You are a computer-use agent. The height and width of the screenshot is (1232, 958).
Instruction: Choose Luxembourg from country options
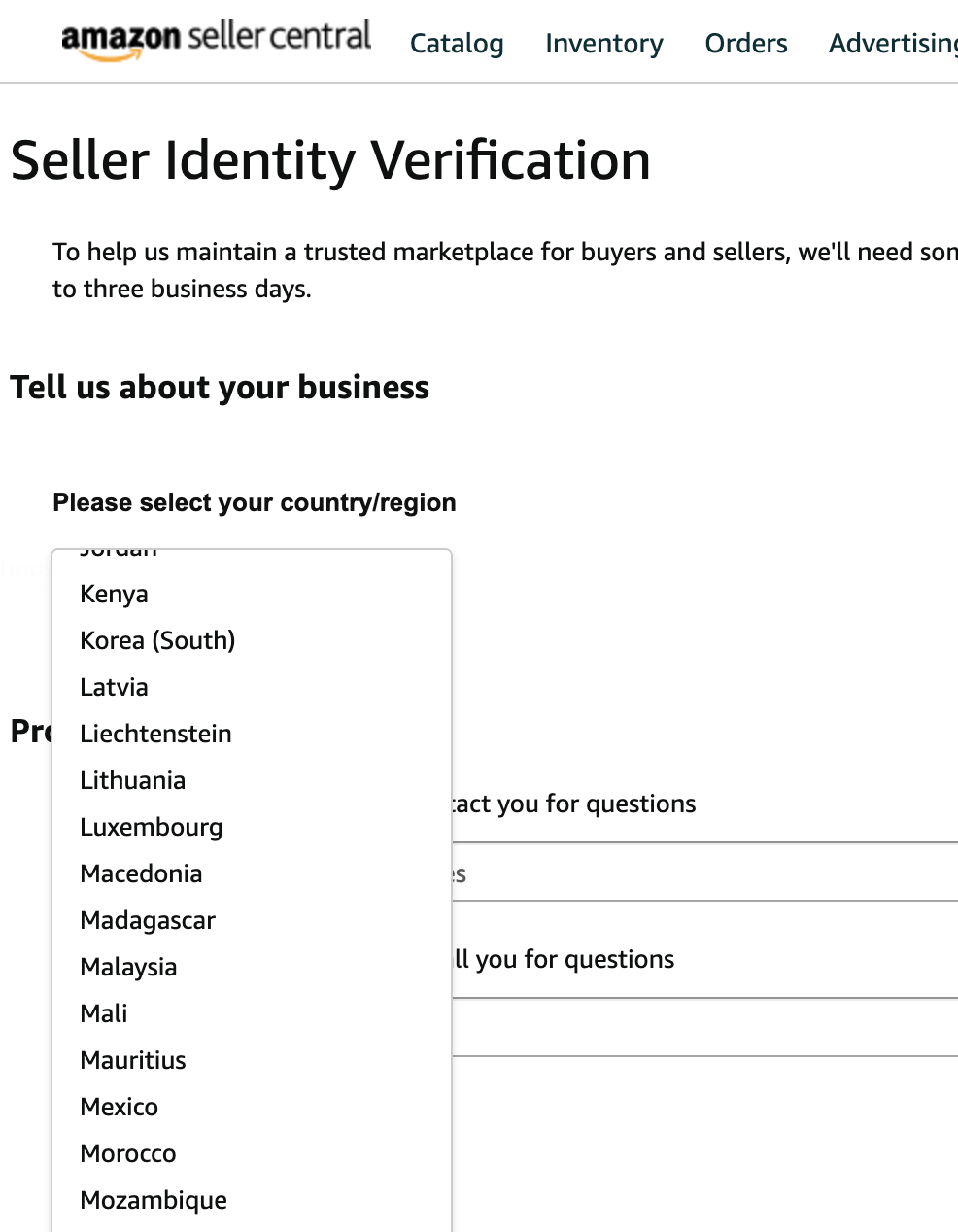(x=152, y=827)
